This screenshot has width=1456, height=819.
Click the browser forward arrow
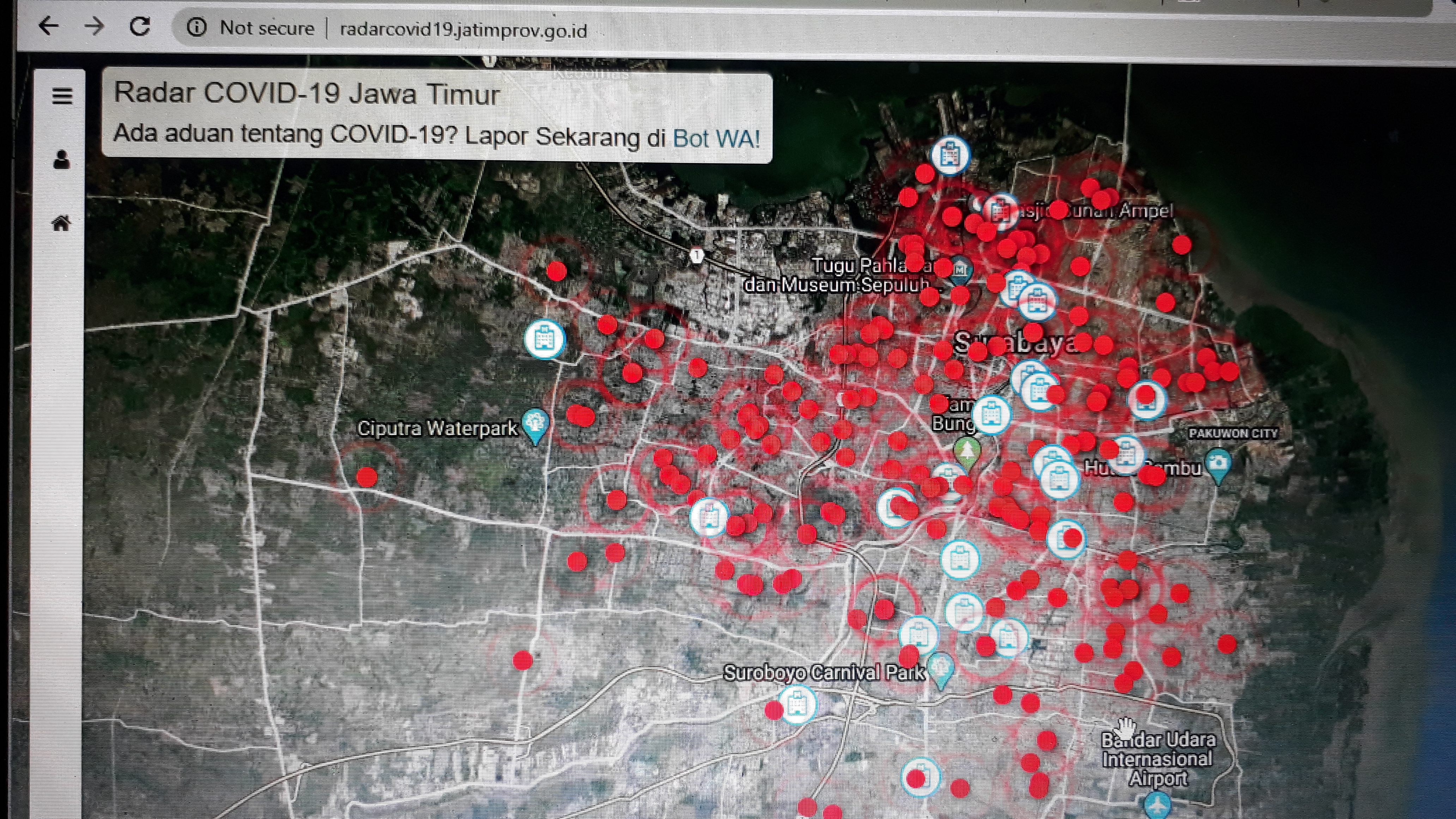95,26
